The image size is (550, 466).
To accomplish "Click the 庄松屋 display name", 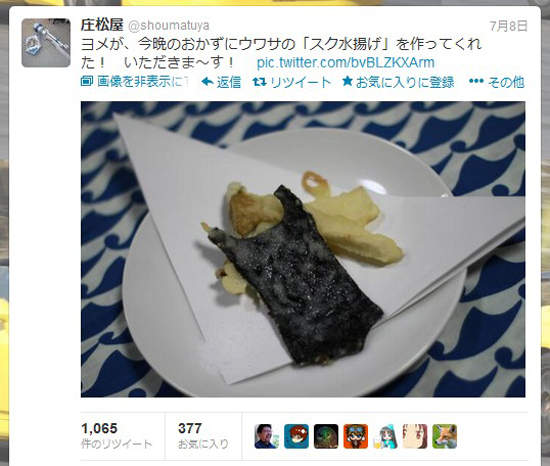I will pyautogui.click(x=102, y=25).
